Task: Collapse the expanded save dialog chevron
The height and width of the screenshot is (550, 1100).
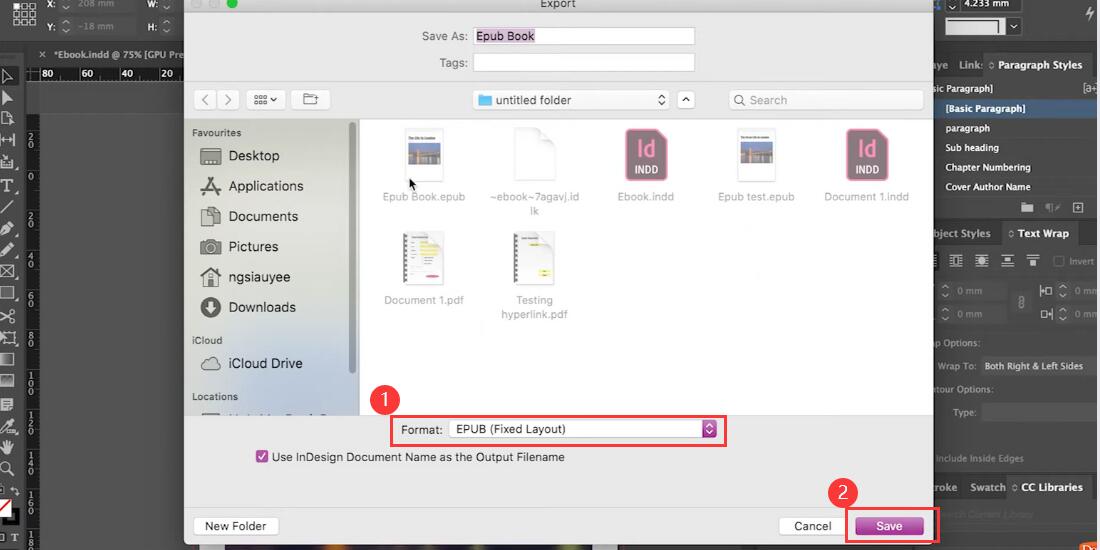Action: click(x=687, y=100)
